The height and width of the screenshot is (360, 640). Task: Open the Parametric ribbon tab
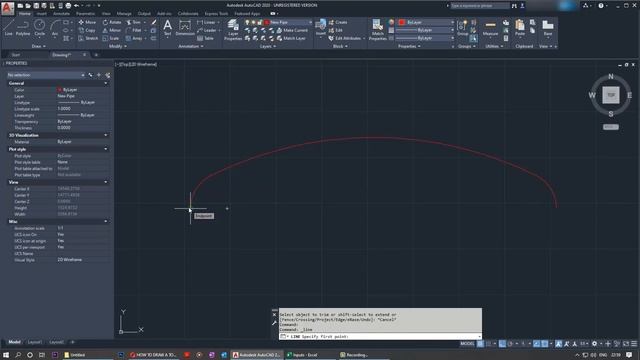click(x=85, y=13)
